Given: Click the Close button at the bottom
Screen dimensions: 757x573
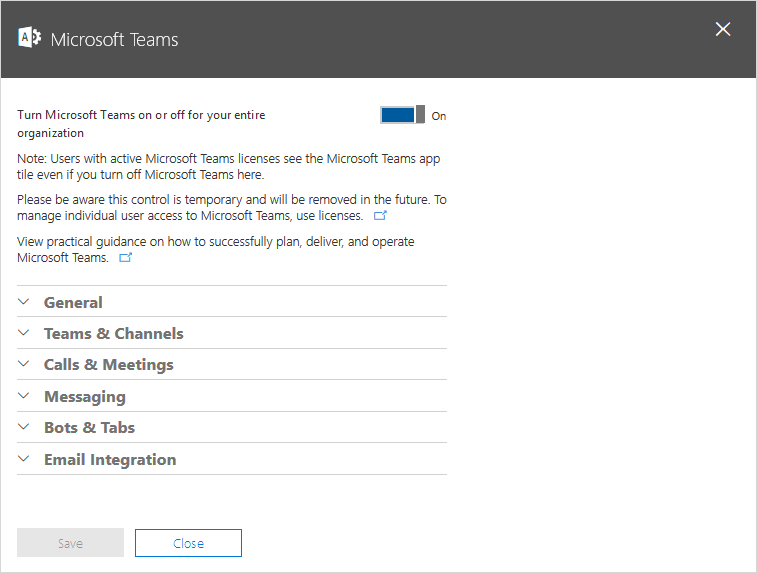Looking at the screenshot, I should (188, 543).
